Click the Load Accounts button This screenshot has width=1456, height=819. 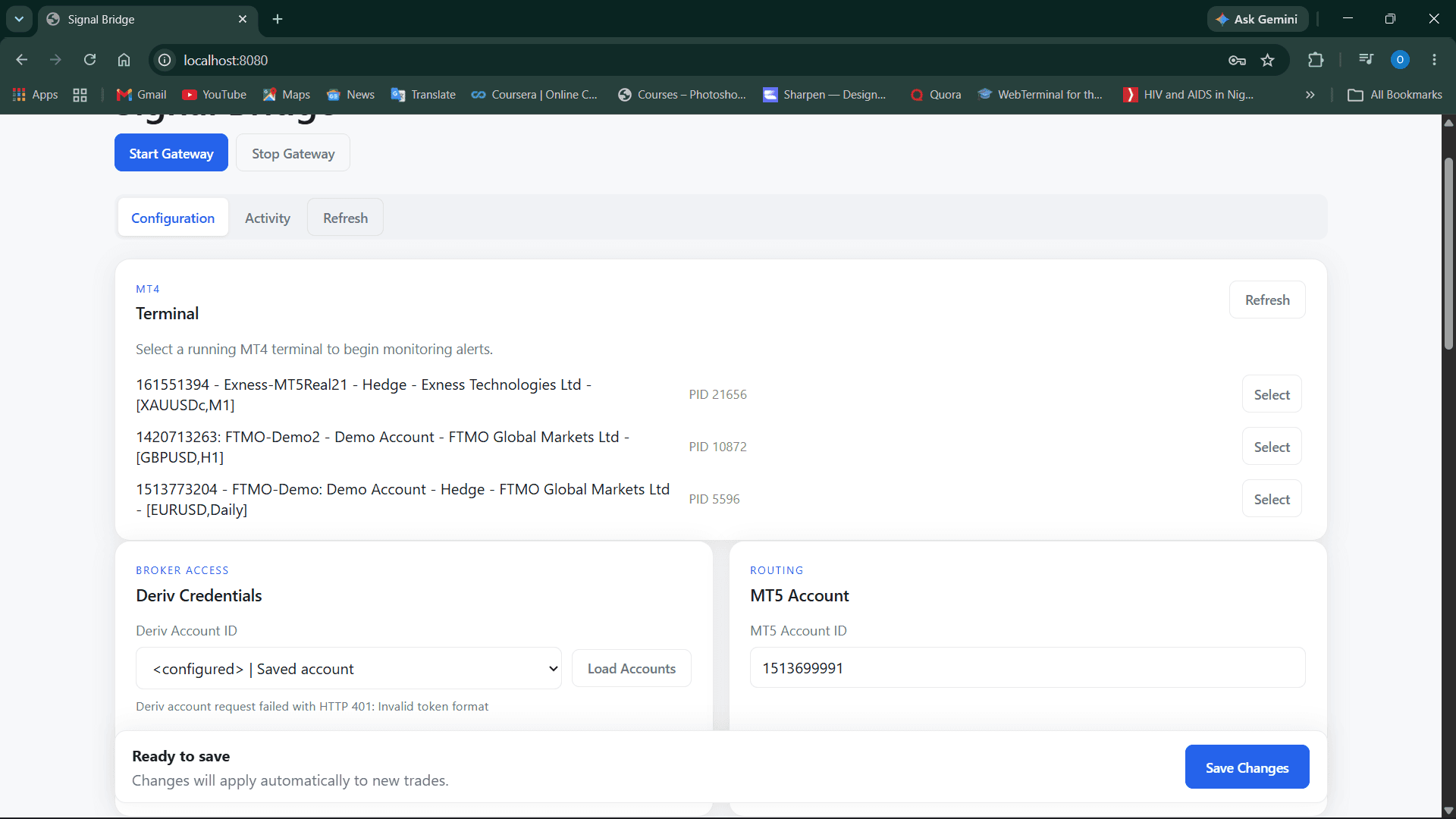point(632,668)
